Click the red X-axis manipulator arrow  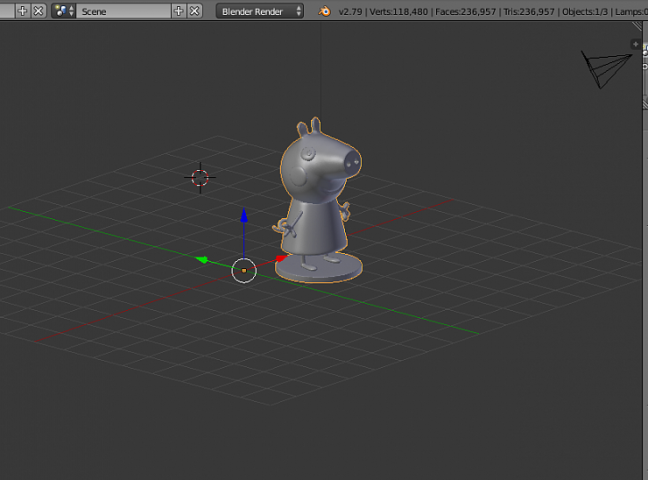pyautogui.click(x=281, y=259)
